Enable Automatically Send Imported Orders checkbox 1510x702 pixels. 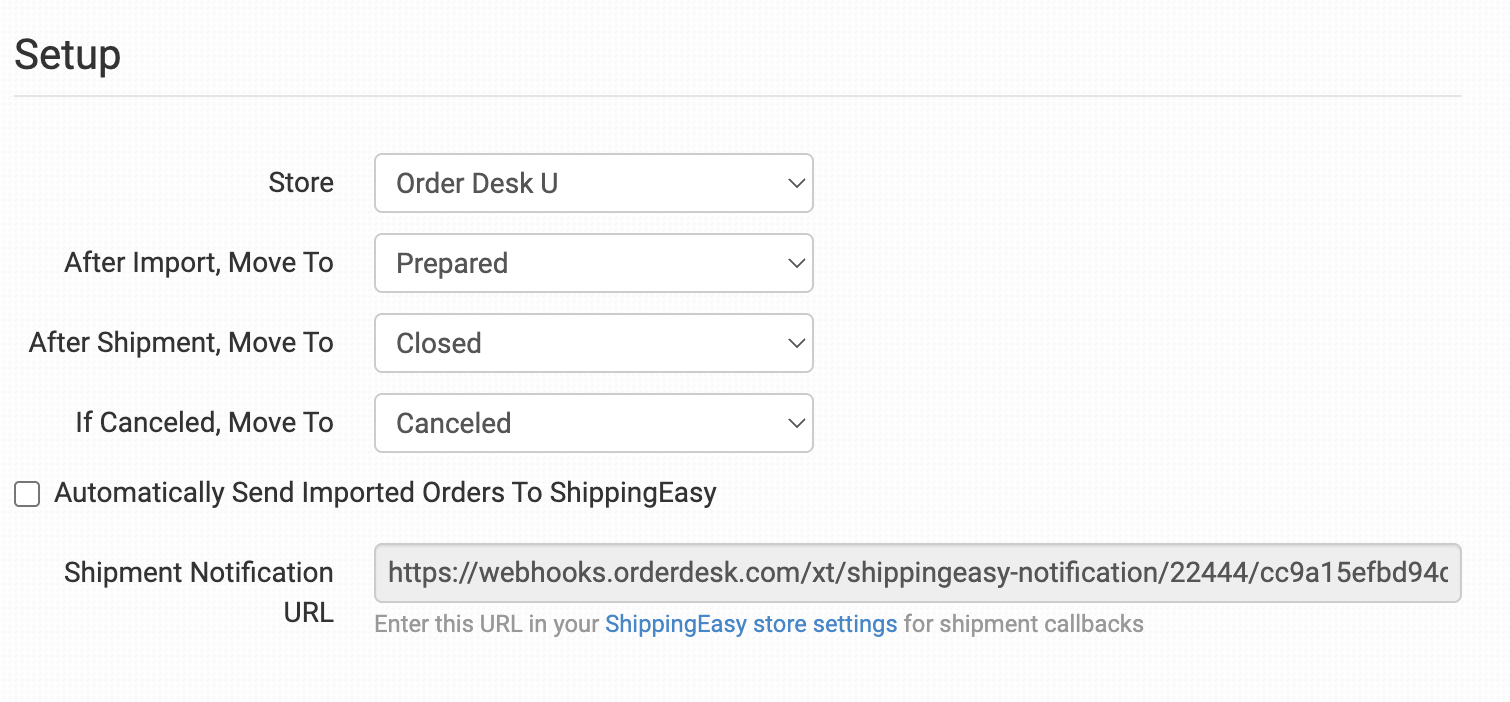coord(27,494)
